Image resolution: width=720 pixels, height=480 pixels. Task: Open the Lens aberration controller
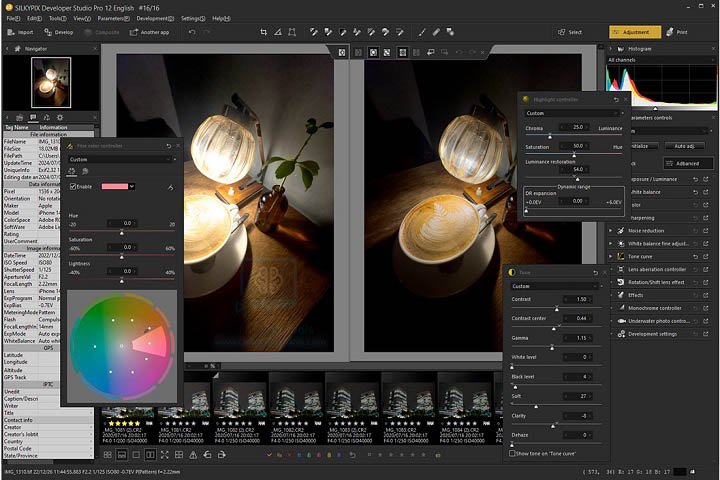point(657,270)
